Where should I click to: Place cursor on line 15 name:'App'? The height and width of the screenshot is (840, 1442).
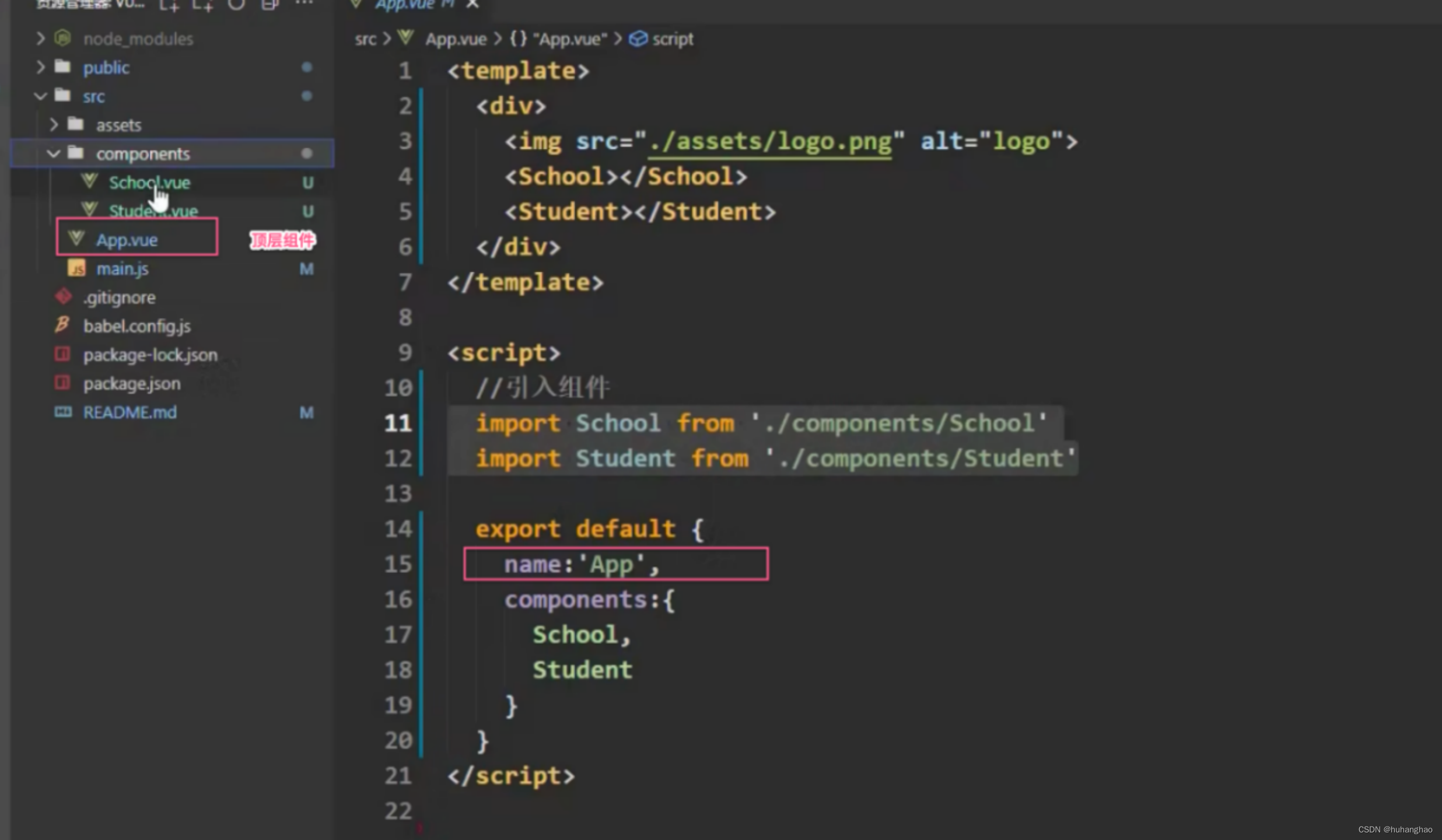tap(582, 564)
